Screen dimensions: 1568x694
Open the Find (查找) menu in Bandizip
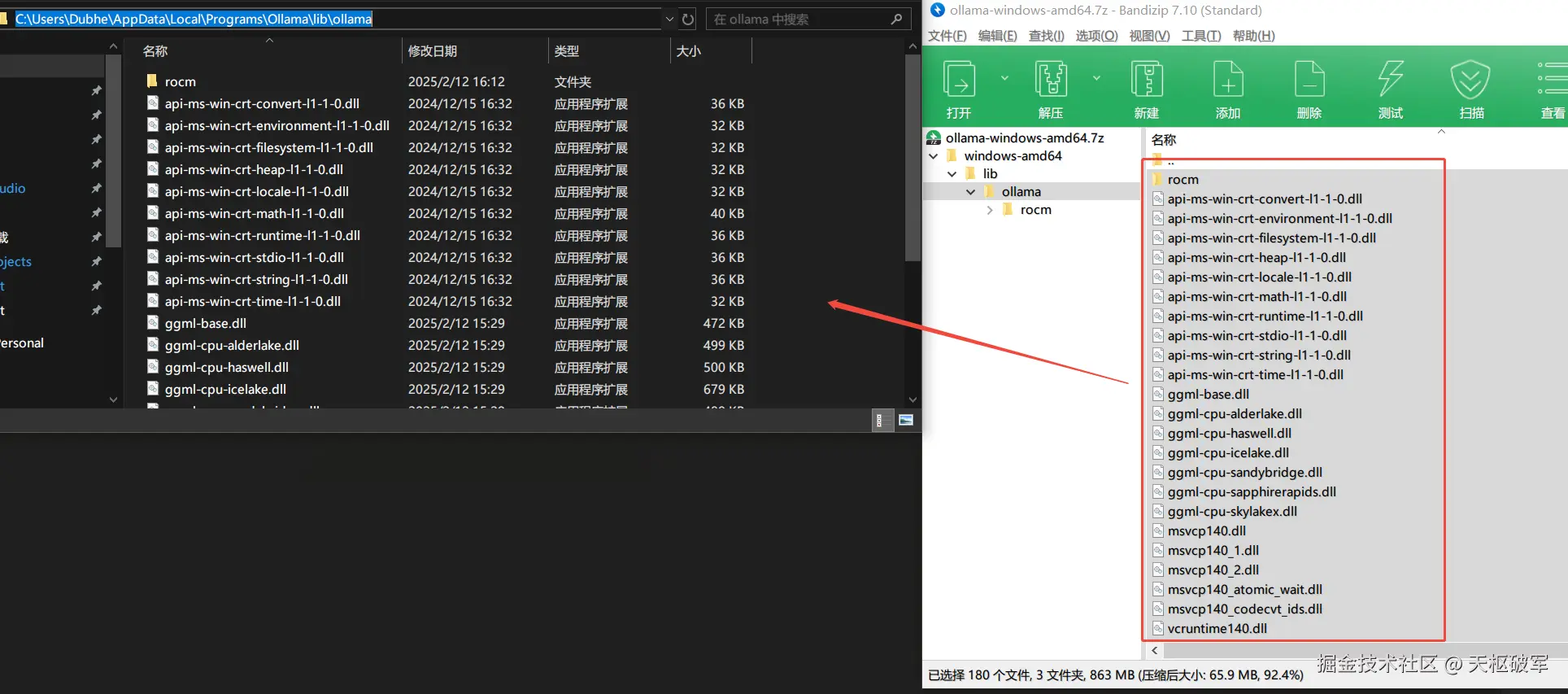point(1047,36)
